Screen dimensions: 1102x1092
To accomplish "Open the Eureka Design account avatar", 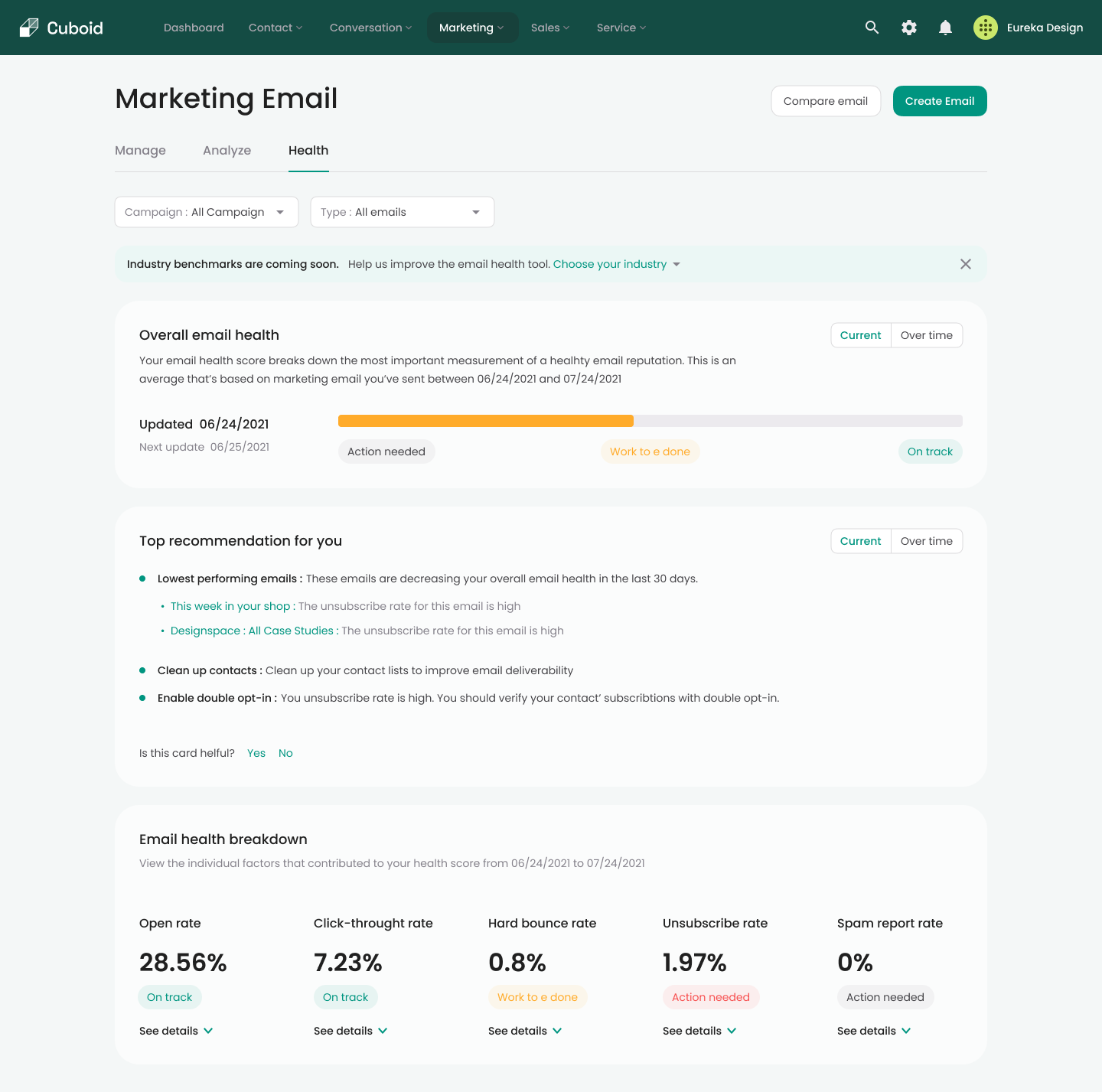I will (986, 27).
